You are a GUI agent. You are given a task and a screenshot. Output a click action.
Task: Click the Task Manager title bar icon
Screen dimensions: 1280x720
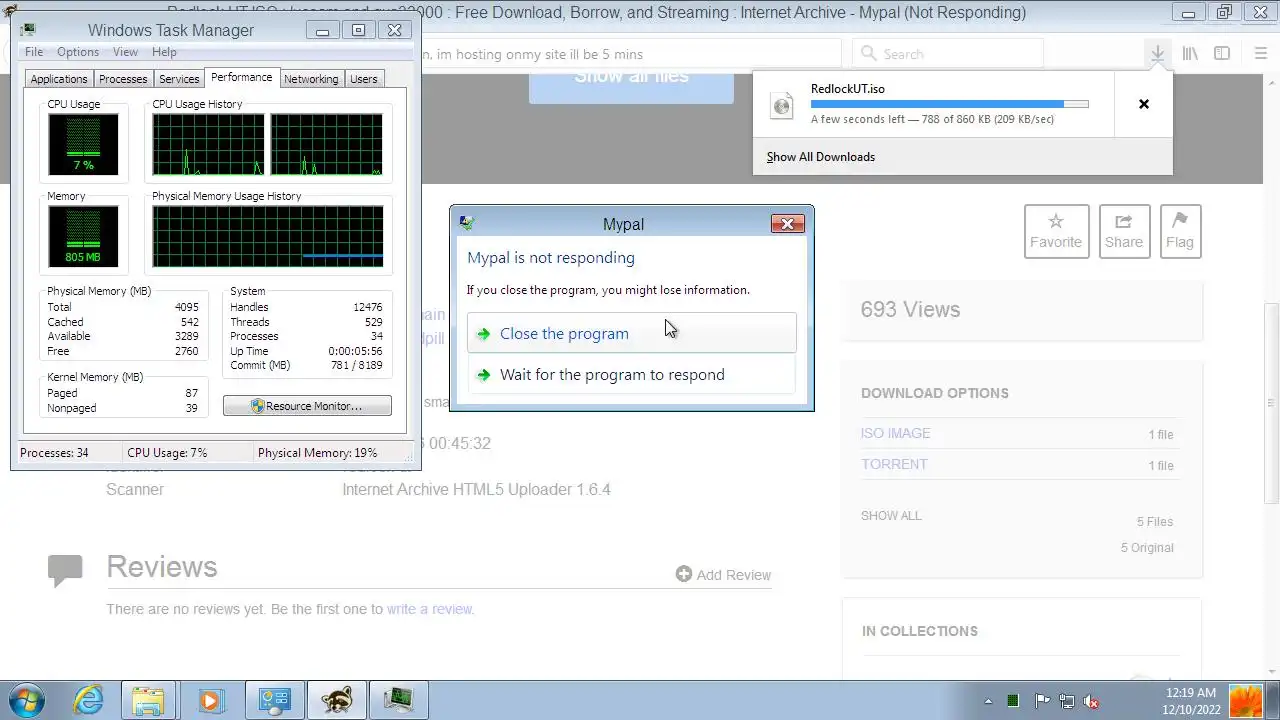click(x=27, y=30)
